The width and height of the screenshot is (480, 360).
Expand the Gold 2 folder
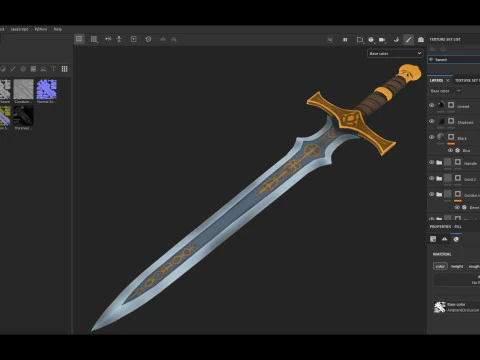click(x=439, y=179)
